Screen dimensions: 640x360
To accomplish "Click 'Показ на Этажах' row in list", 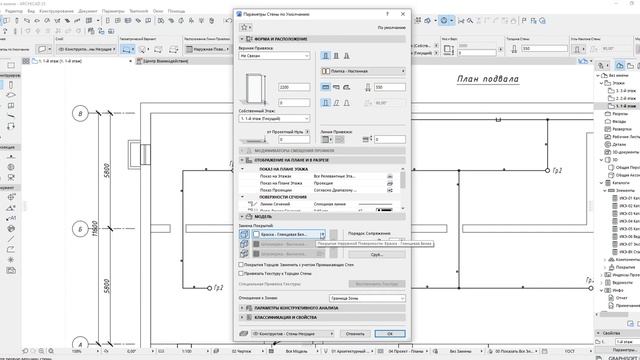I will point(320,176).
